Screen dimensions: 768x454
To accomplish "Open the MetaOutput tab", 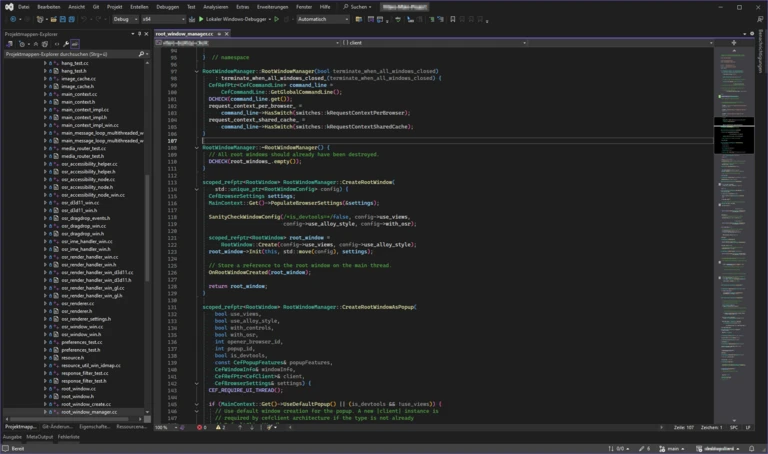I will [x=39, y=436].
